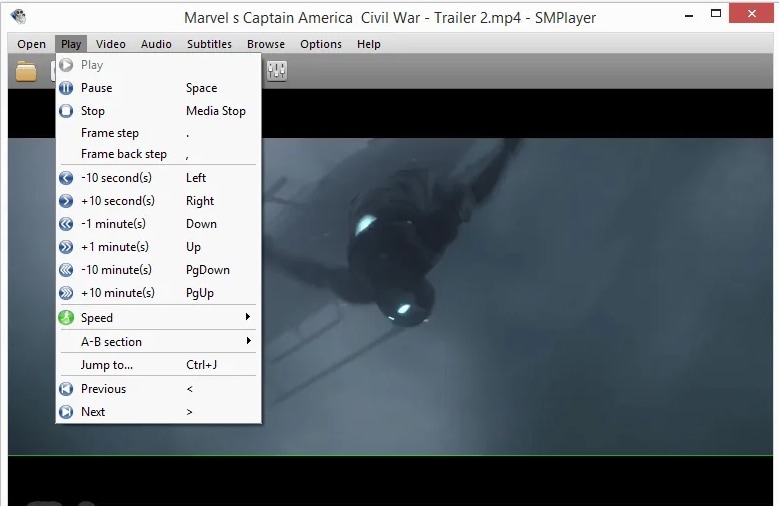The height and width of the screenshot is (506, 779).
Task: Select +1 minute(s) menu entry
Action: point(158,247)
